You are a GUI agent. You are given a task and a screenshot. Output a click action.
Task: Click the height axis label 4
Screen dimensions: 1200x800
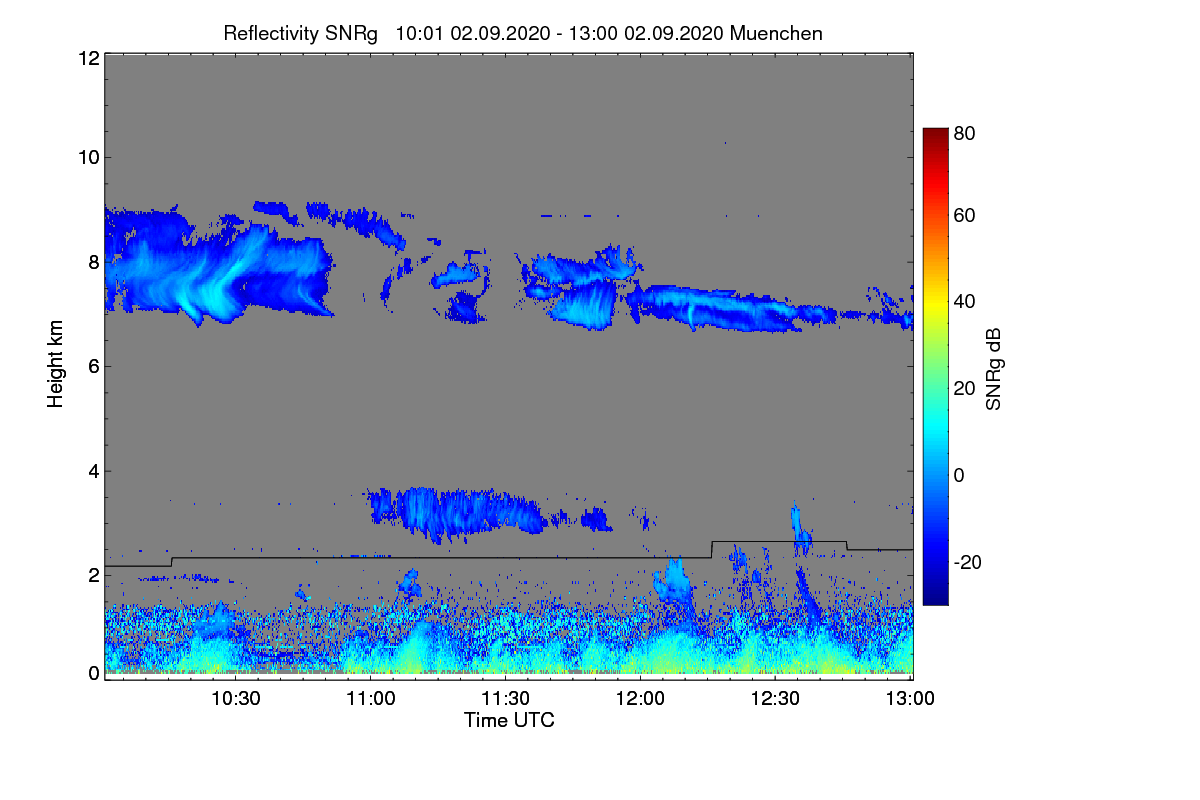click(94, 470)
